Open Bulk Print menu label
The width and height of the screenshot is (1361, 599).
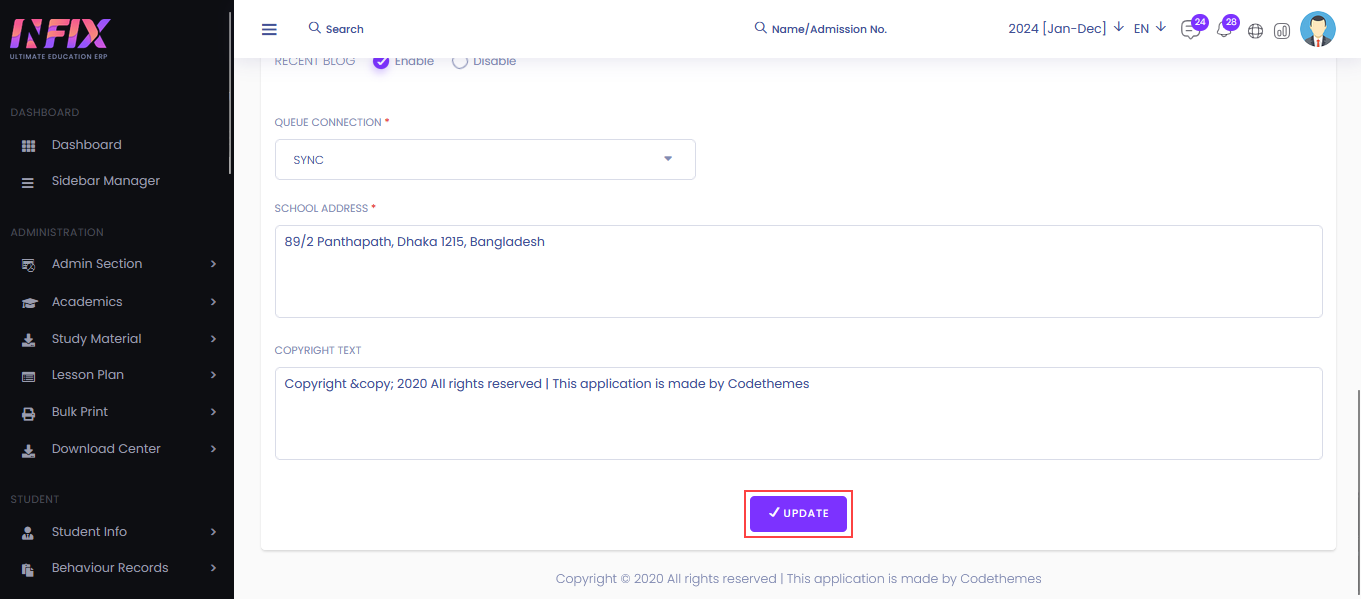click(x=80, y=412)
